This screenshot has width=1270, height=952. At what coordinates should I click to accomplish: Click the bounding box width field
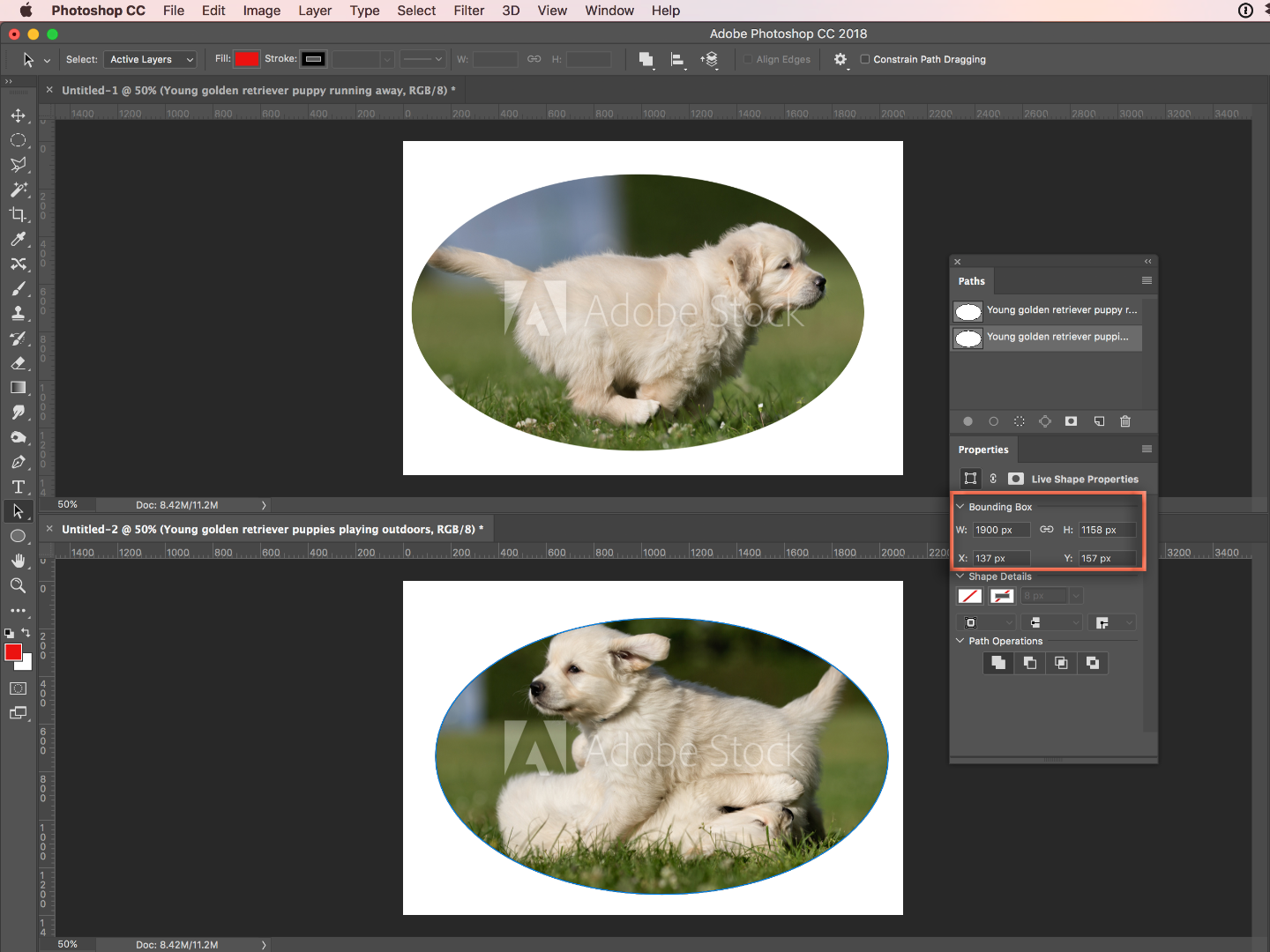(x=1001, y=530)
